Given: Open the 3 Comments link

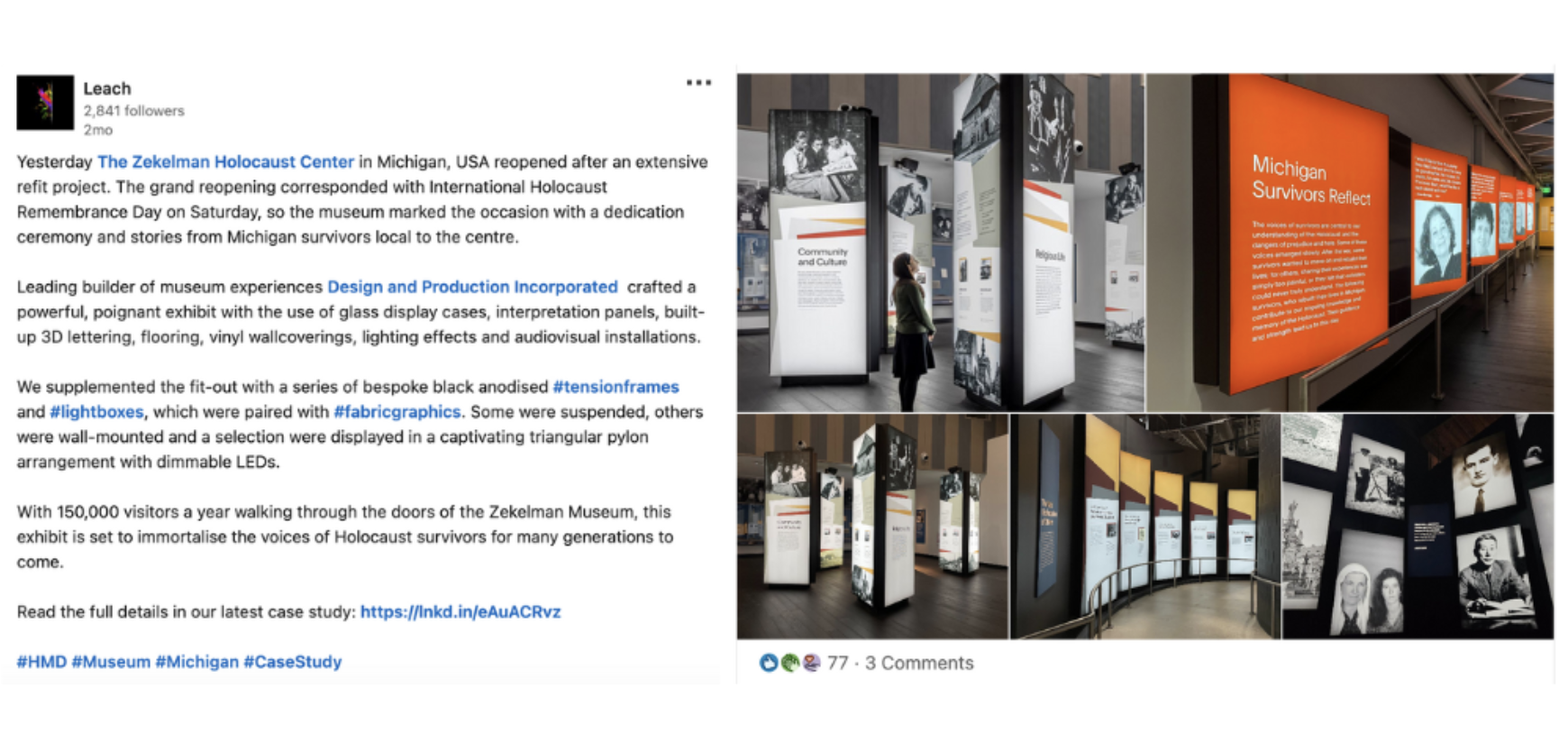Looking at the screenshot, I should [x=919, y=663].
